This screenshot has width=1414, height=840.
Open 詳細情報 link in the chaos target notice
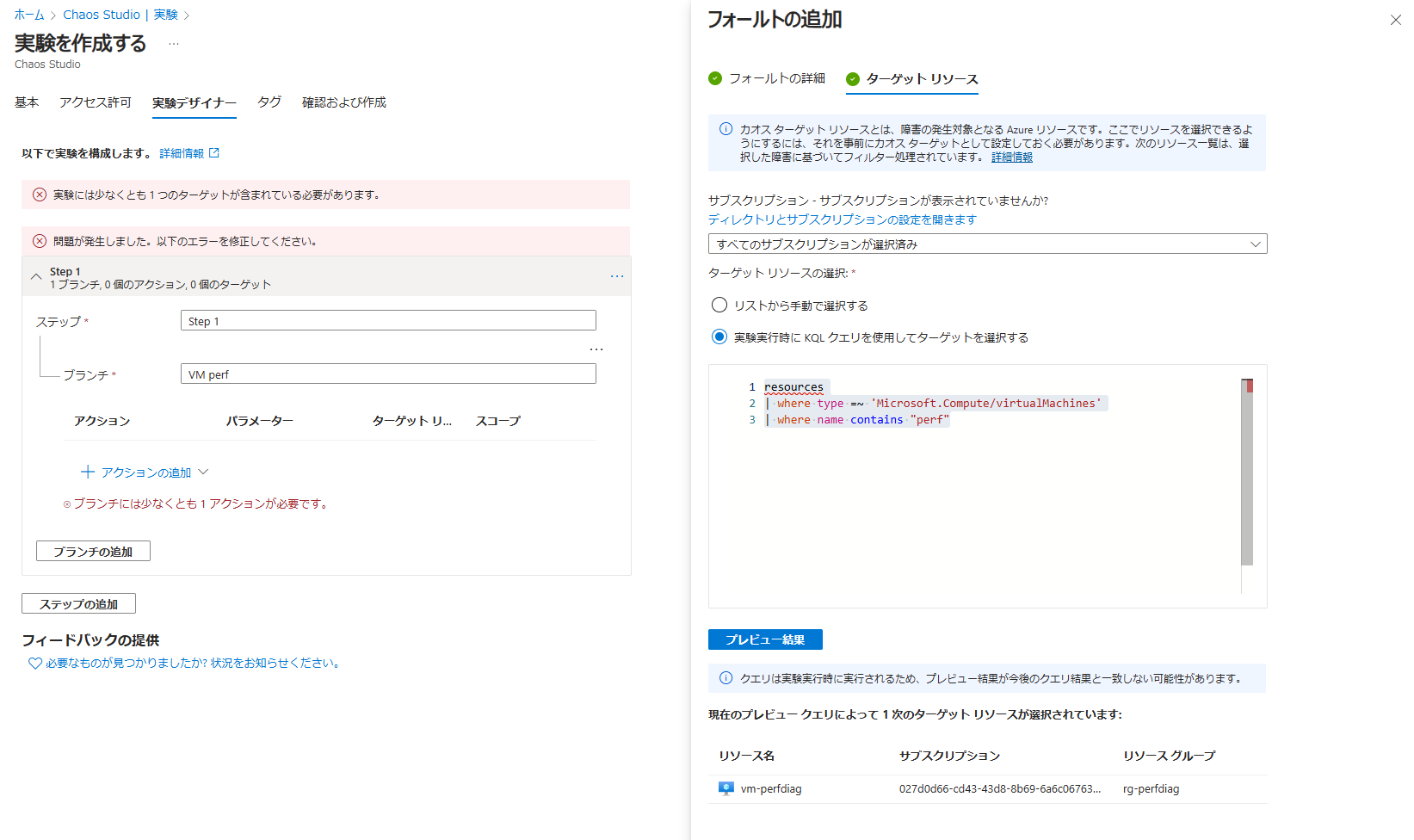click(1012, 157)
